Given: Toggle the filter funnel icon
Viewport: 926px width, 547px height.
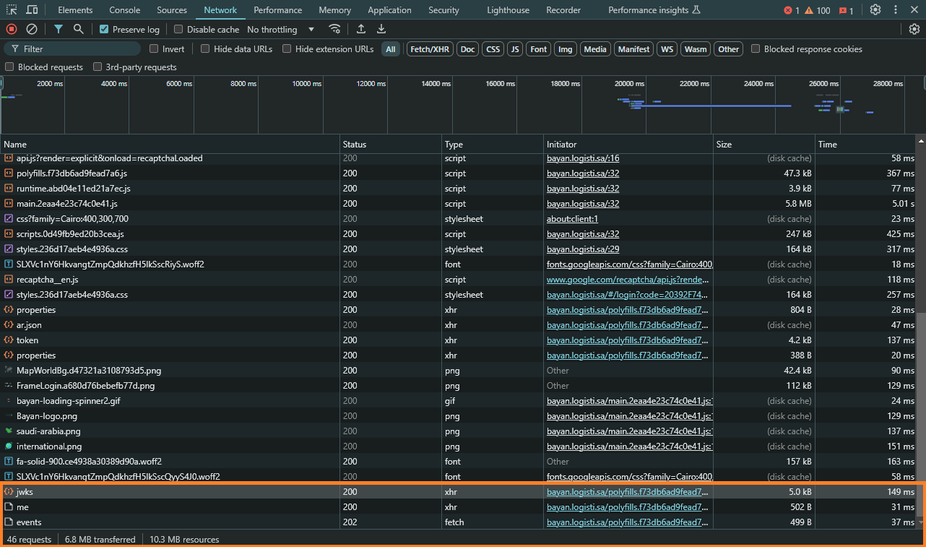Looking at the screenshot, I should [58, 30].
